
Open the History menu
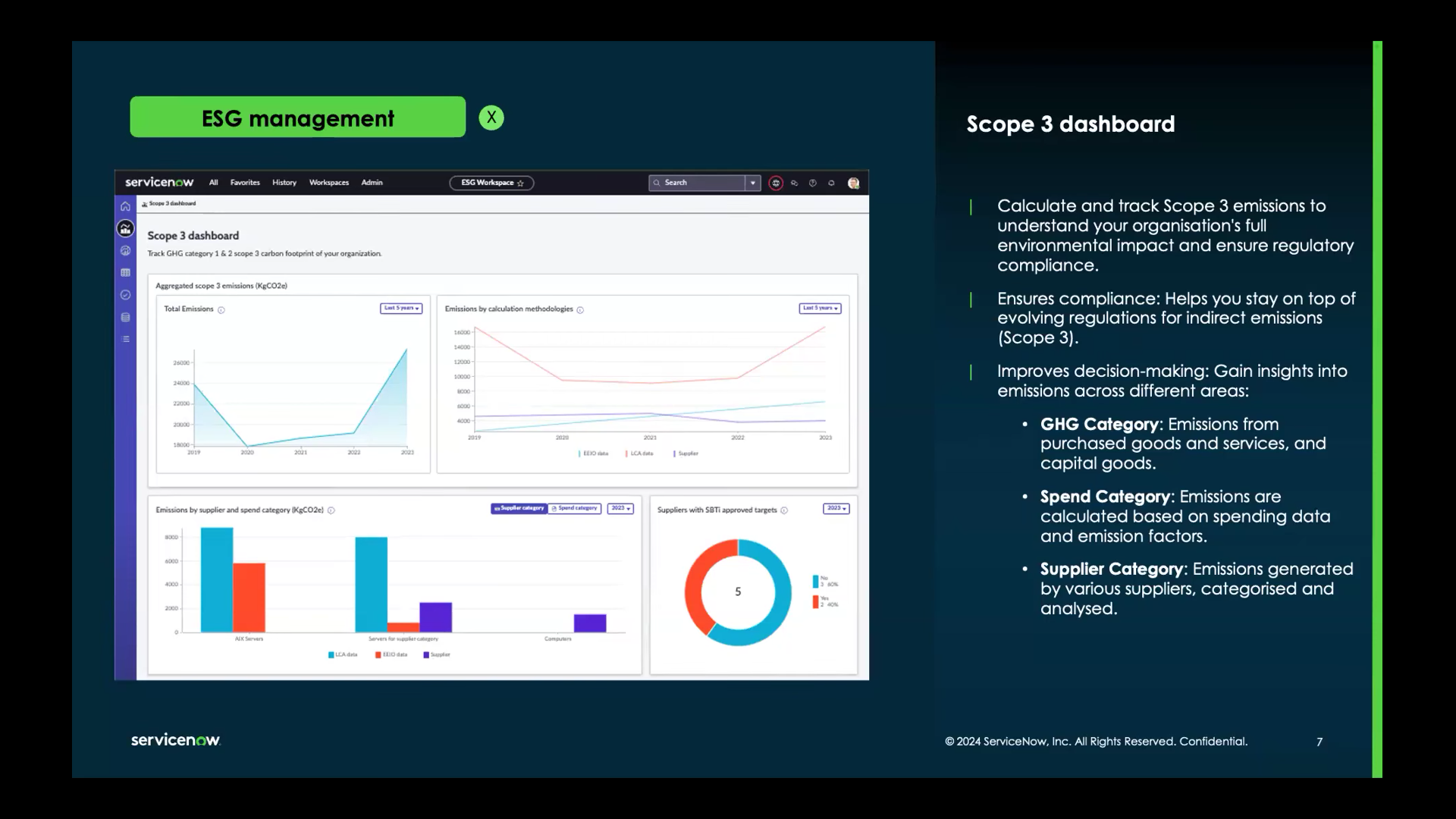[284, 183]
